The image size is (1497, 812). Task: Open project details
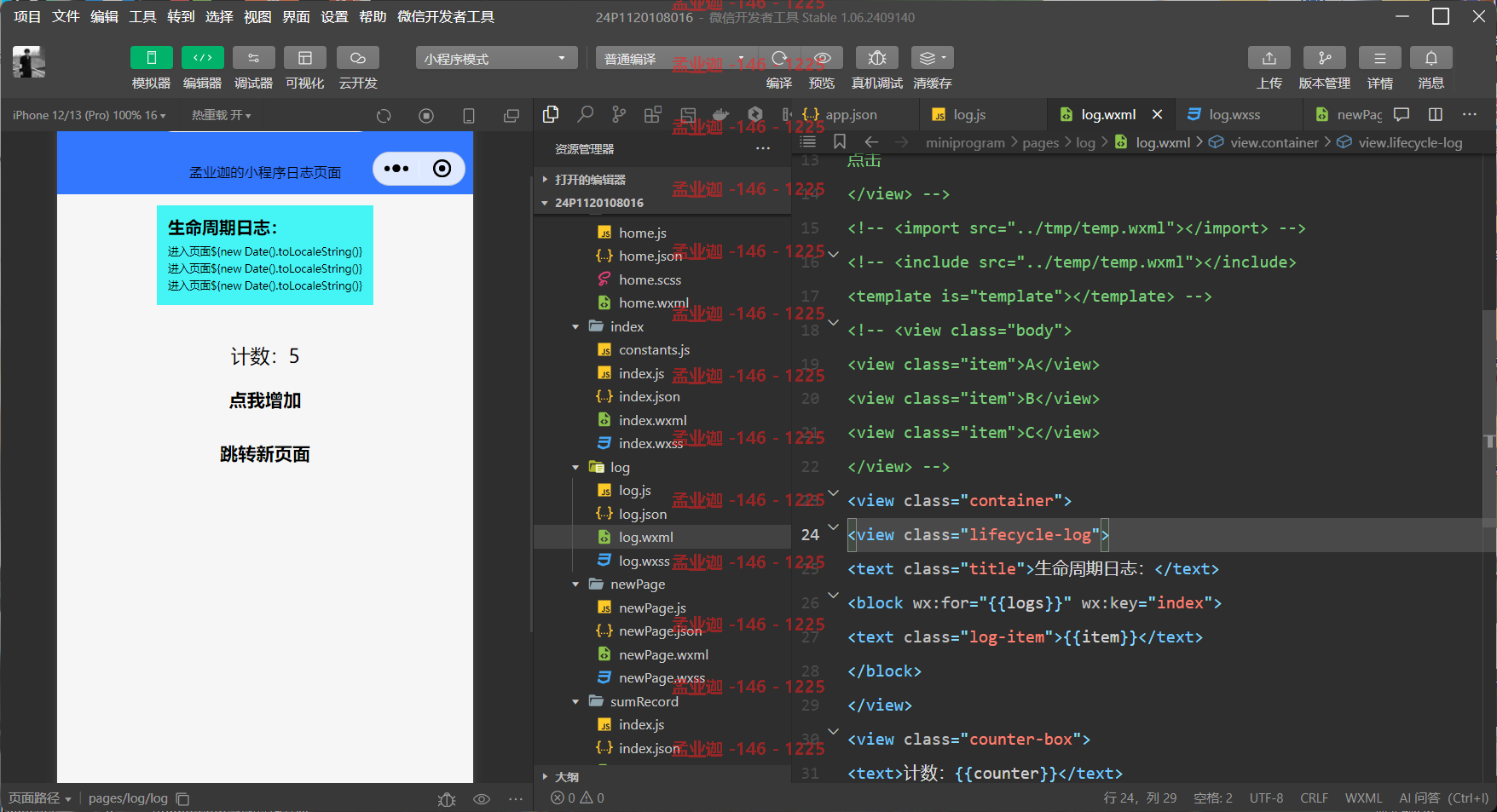[x=1379, y=58]
